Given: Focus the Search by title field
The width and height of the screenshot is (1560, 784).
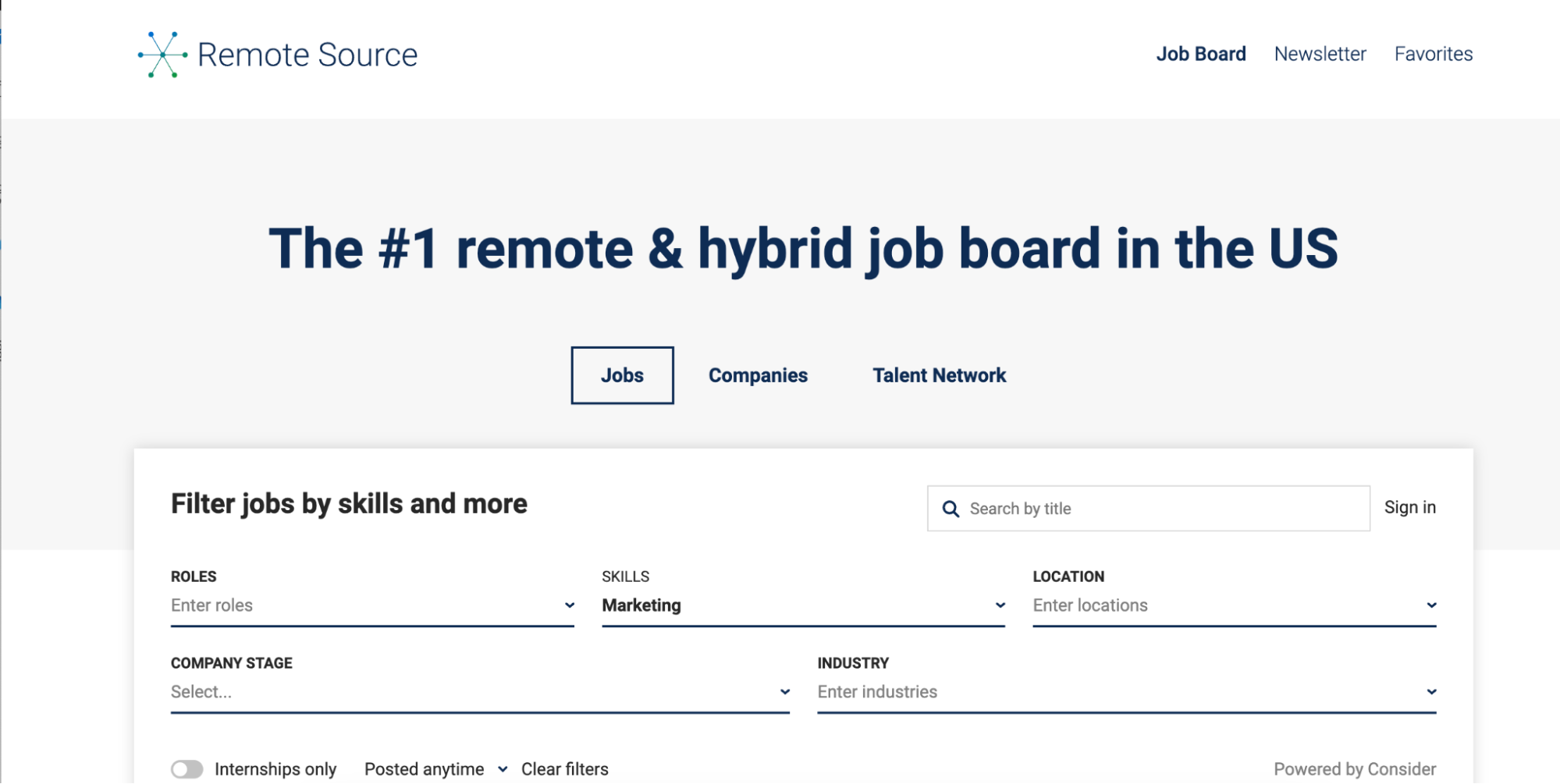Looking at the screenshot, I should (1148, 509).
